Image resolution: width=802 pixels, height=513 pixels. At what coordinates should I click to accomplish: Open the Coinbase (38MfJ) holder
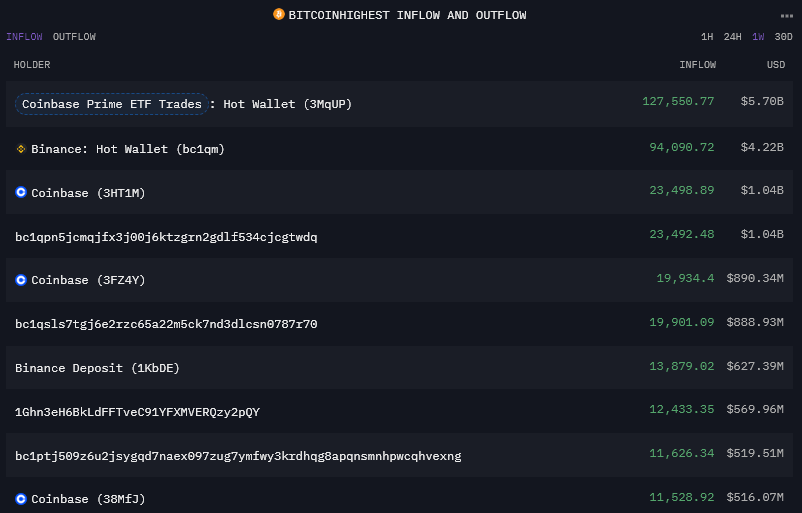pos(88,499)
